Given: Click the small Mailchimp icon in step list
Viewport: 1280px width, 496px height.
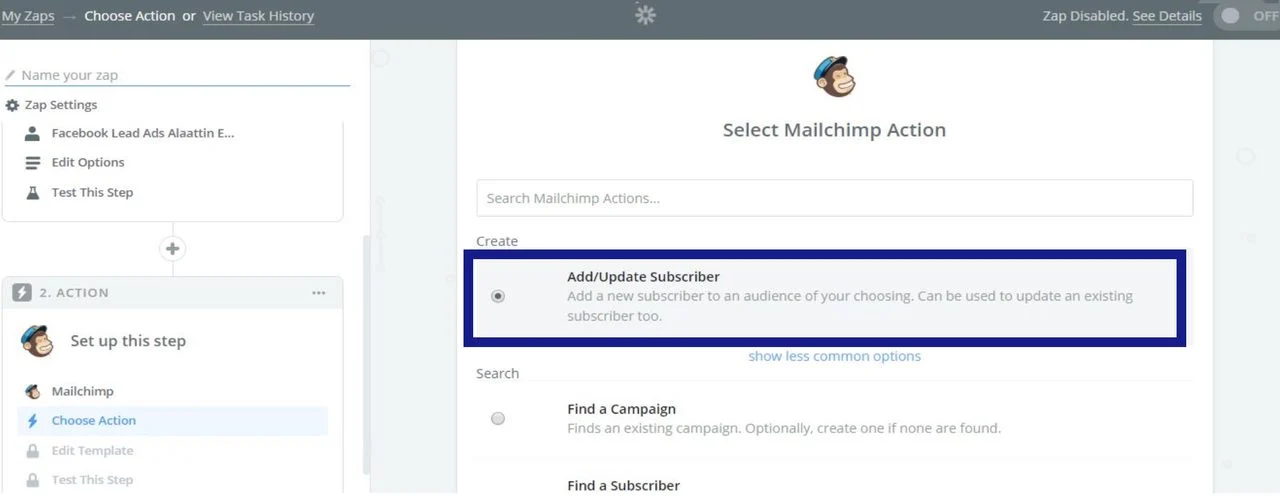Looking at the screenshot, I should click(x=32, y=391).
